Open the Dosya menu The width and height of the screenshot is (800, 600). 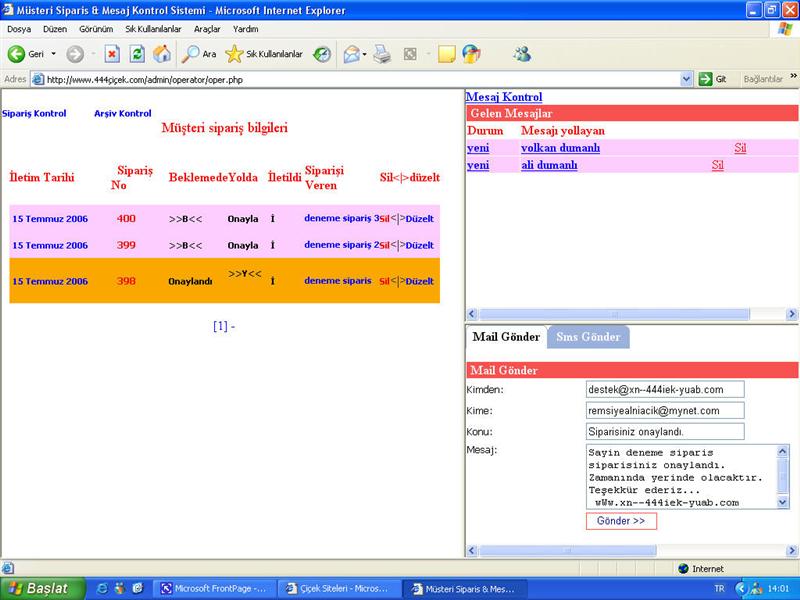pos(19,29)
